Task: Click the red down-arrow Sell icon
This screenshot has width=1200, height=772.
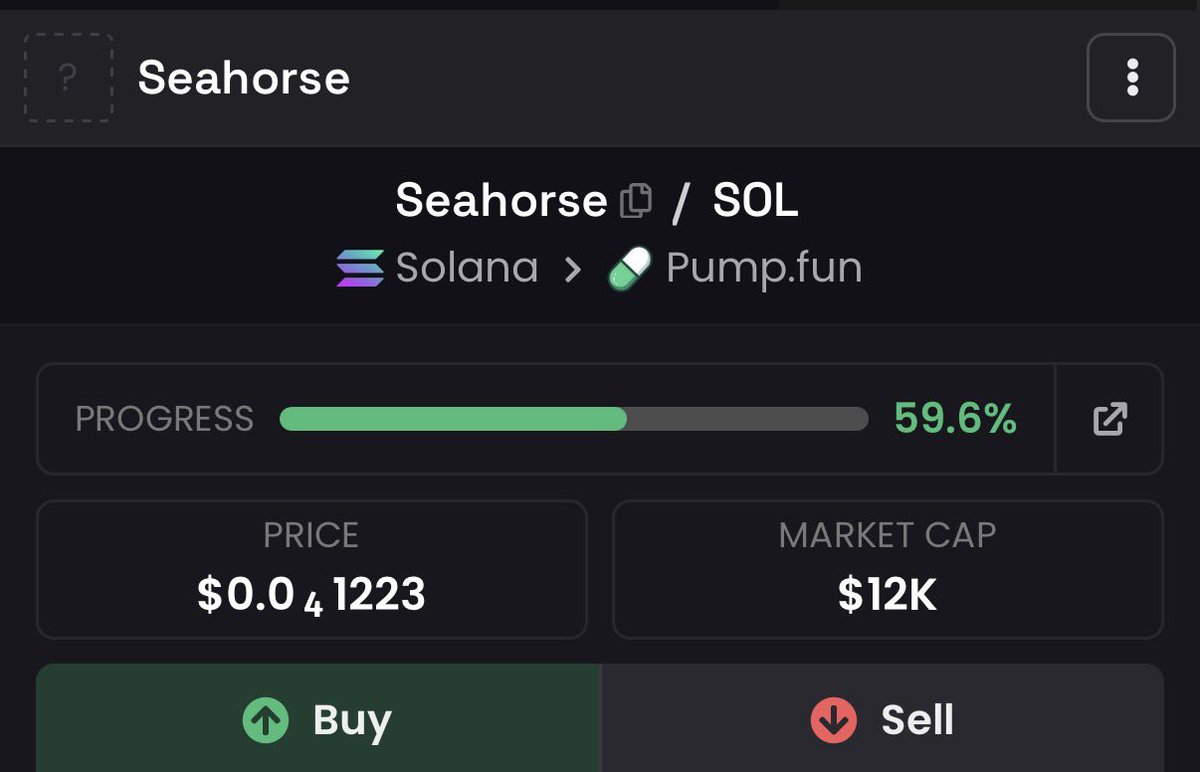Action: (834, 720)
